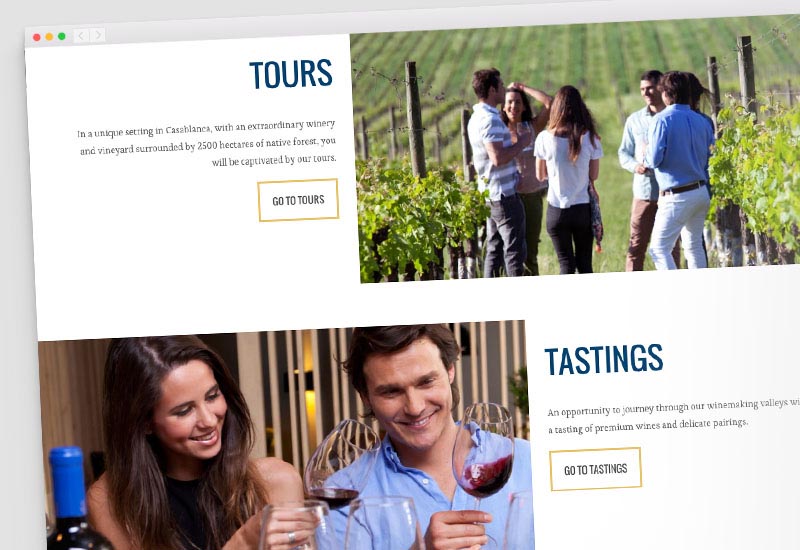Click the yellow minimize window dot

coord(49,37)
